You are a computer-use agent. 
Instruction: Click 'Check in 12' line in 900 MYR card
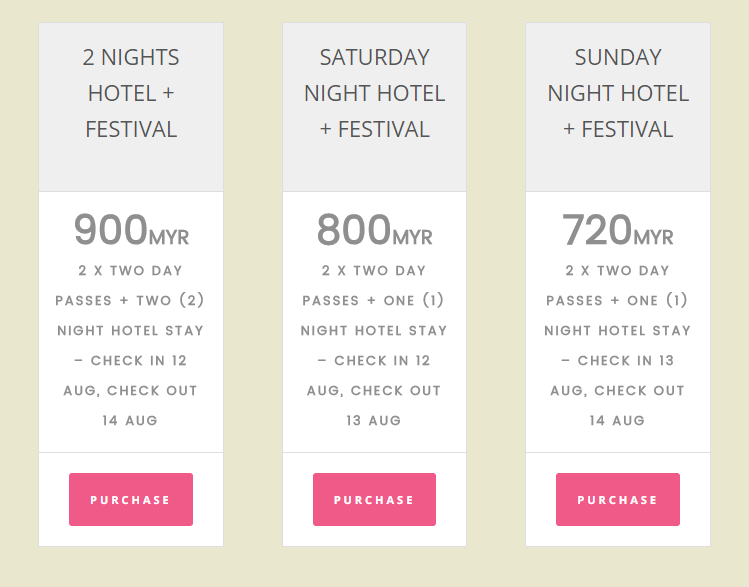coord(131,361)
